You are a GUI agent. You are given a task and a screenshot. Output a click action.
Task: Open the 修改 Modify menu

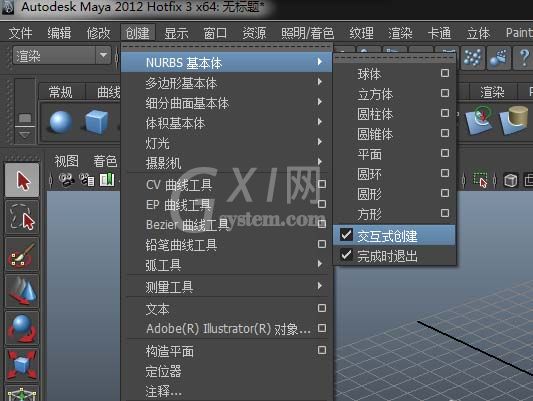pyautogui.click(x=99, y=33)
